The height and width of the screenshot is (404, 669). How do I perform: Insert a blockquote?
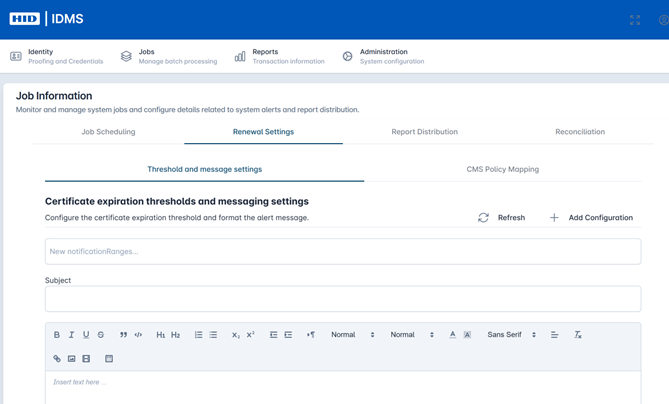[124, 335]
